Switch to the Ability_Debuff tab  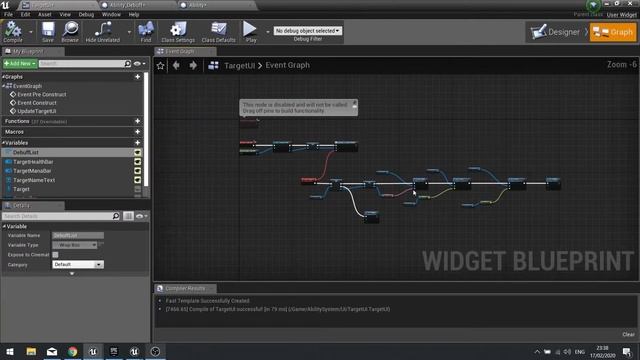127,5
